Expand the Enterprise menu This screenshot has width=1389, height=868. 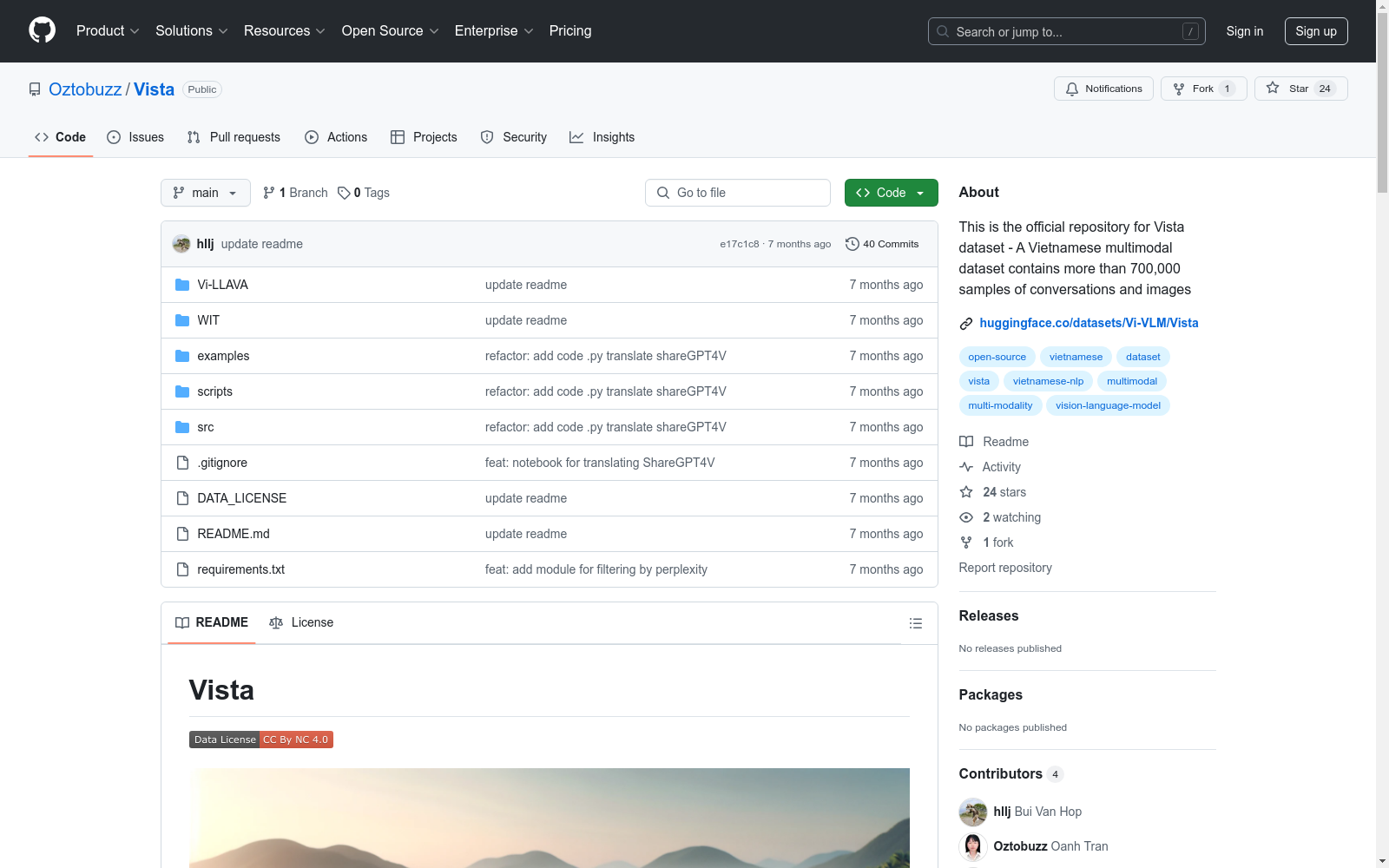coord(494,30)
